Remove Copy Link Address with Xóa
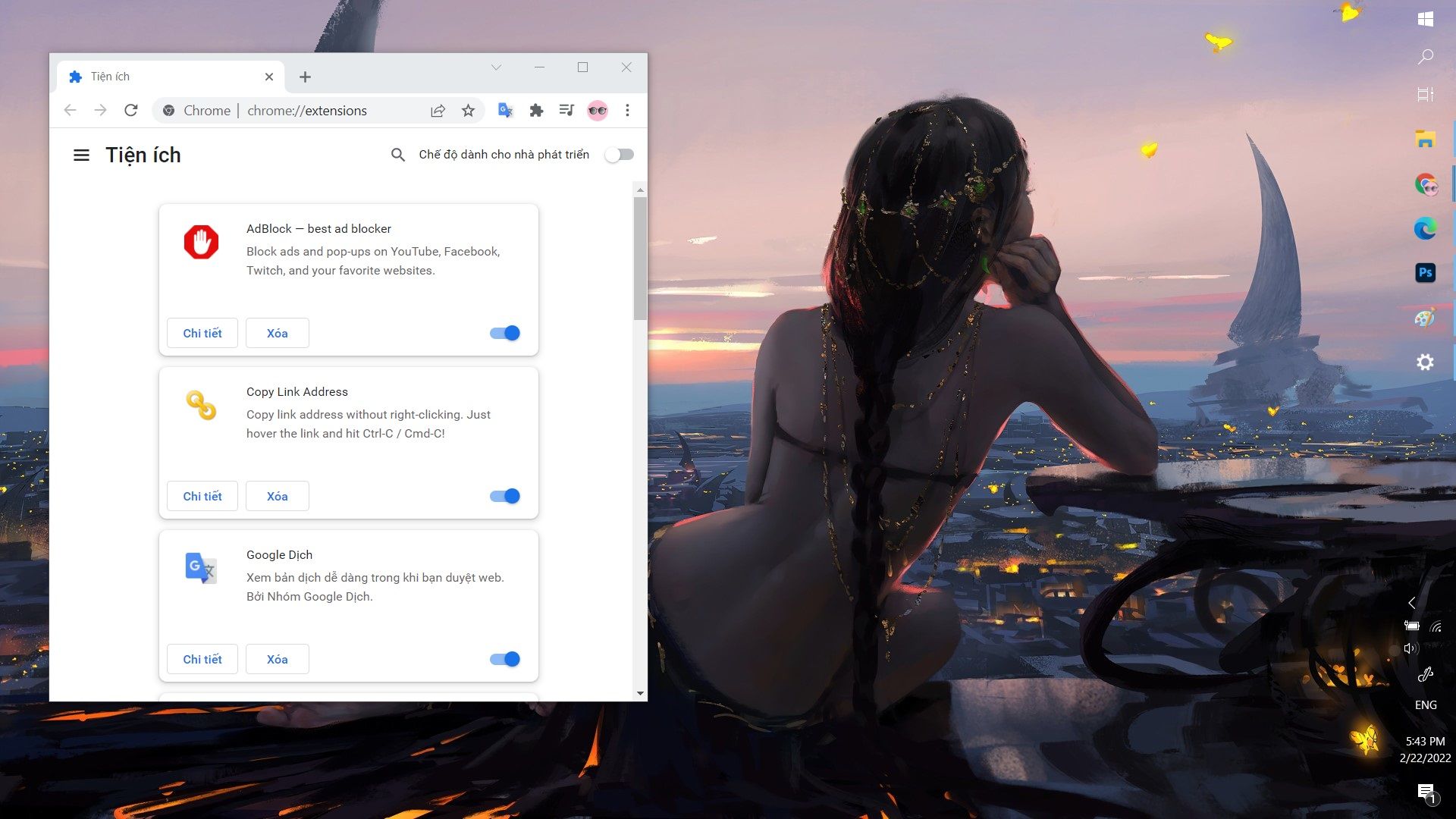 [278, 496]
